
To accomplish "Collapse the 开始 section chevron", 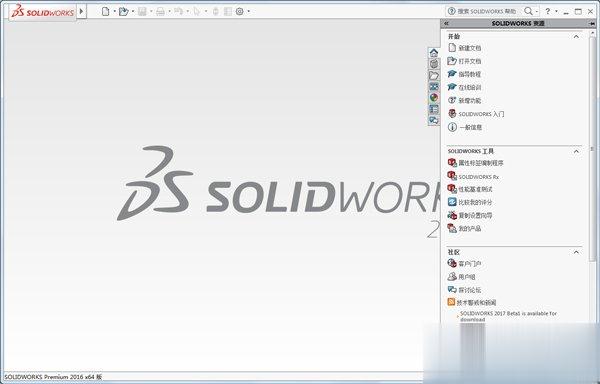I will point(576,37).
